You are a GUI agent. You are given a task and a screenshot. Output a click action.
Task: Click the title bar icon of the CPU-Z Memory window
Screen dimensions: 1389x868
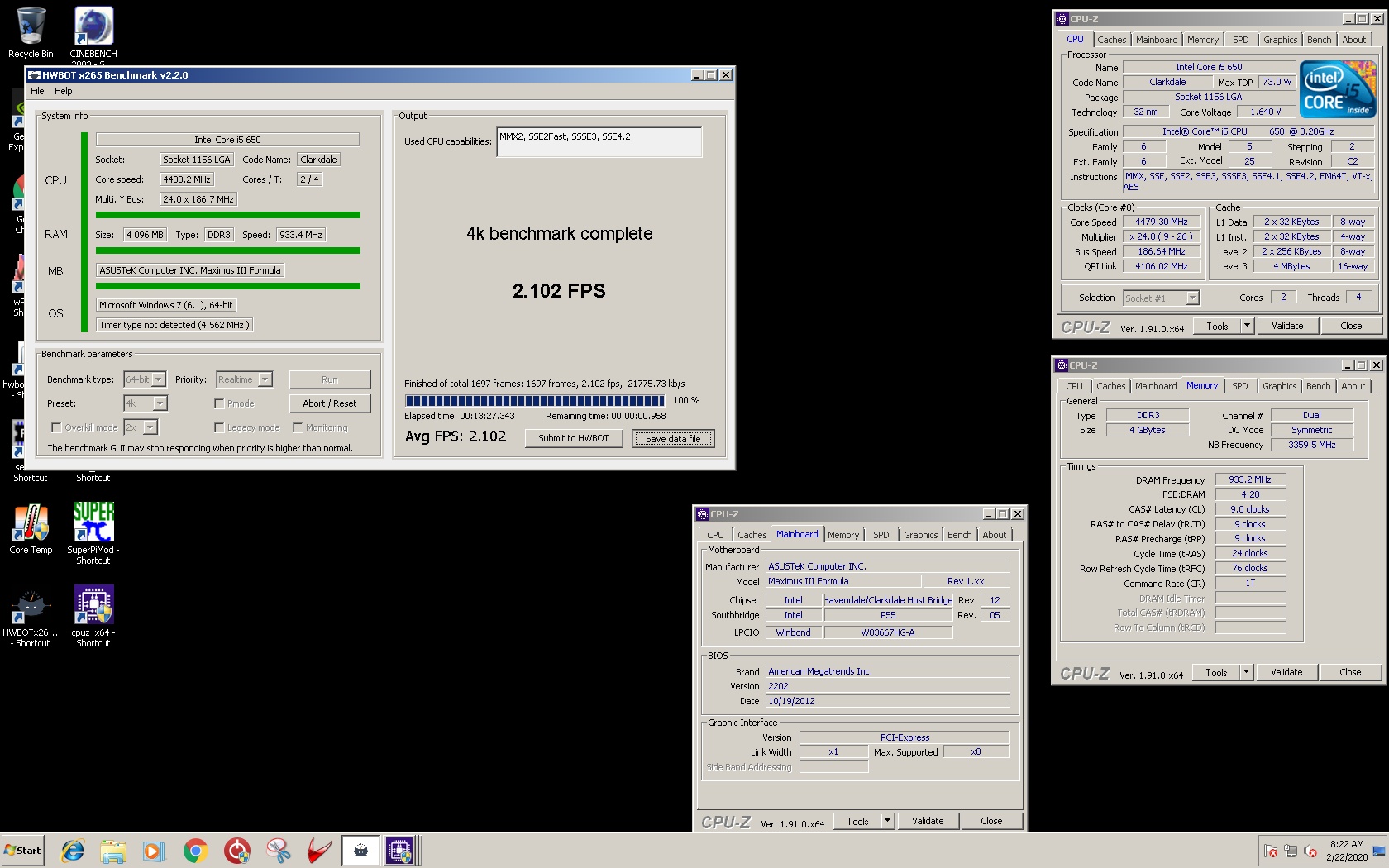click(1062, 365)
